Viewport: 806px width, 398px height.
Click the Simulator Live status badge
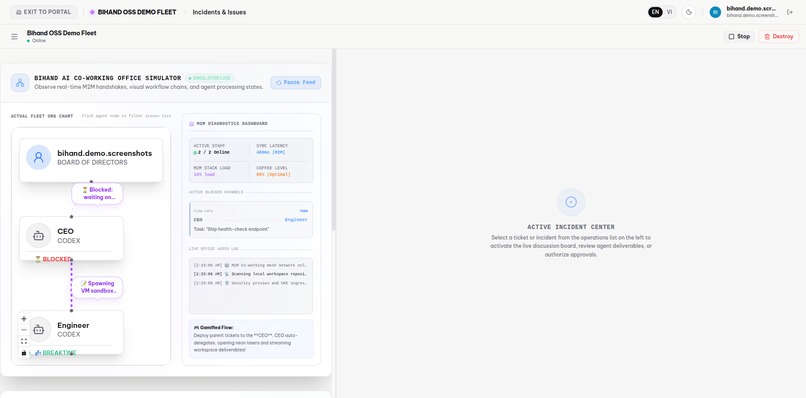click(209, 78)
